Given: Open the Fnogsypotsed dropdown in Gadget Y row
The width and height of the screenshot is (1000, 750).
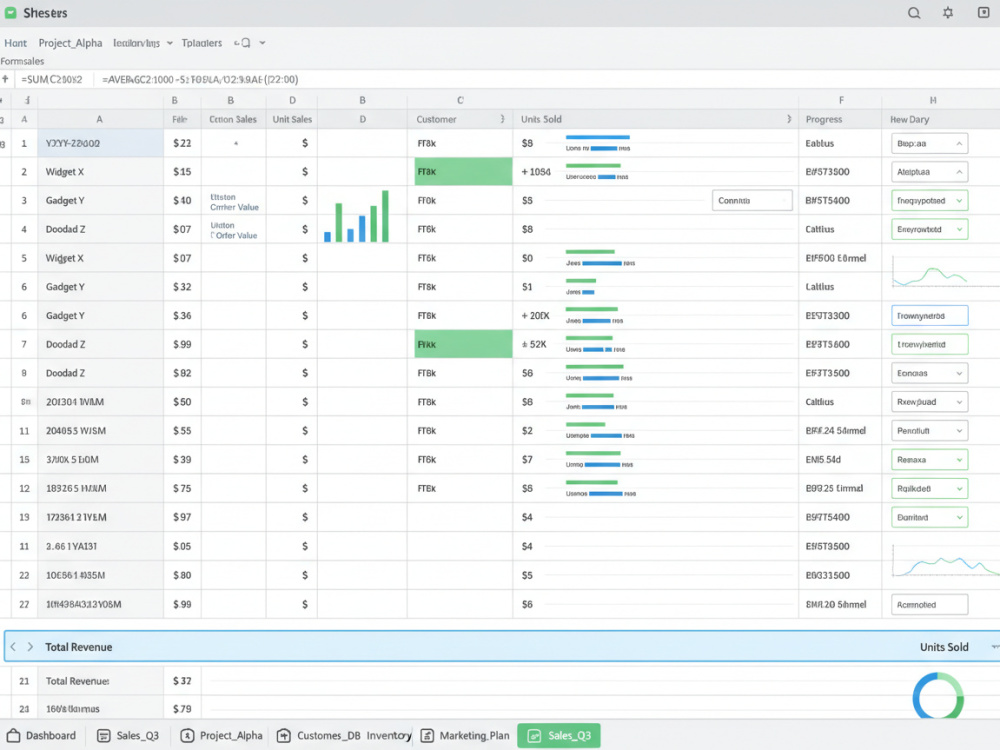Looking at the screenshot, I should coord(929,200).
